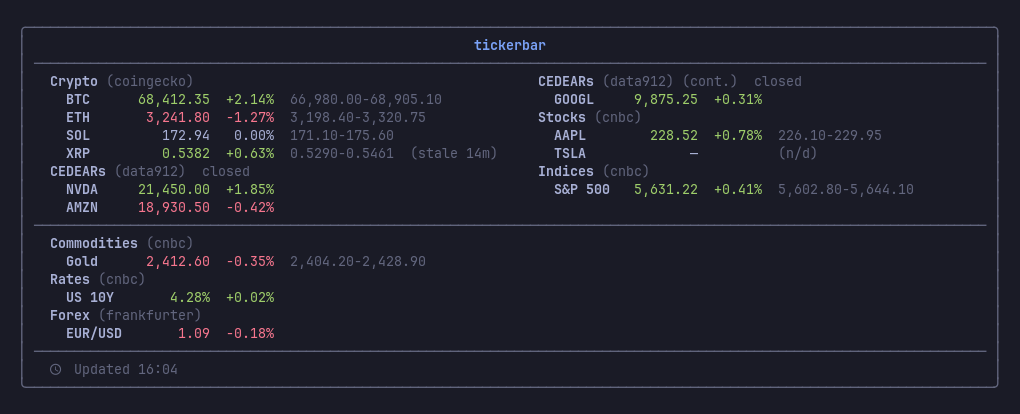Select the S&P 500 row label
Image resolution: width=1020 pixels, height=414 pixels.
[x=582, y=189]
